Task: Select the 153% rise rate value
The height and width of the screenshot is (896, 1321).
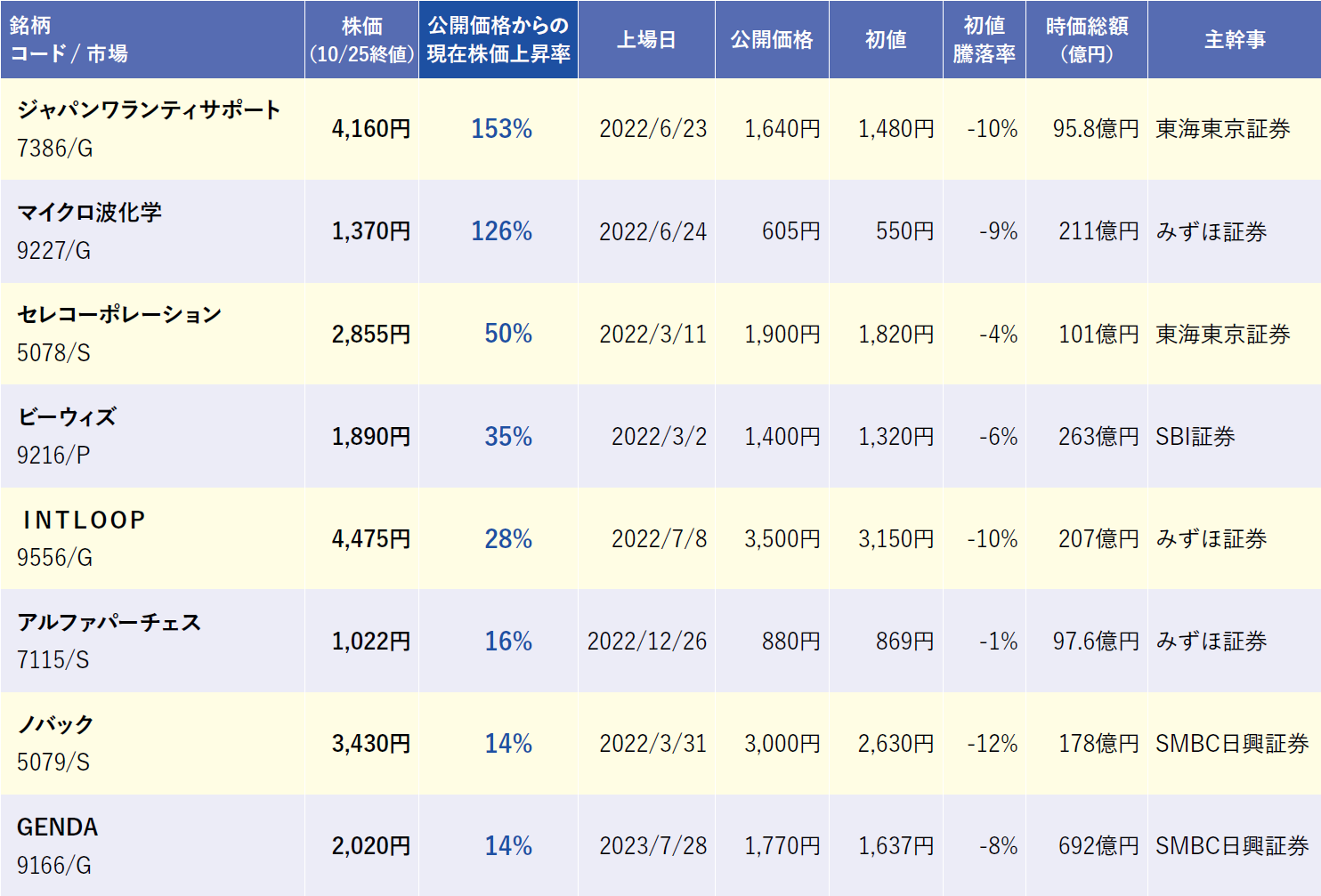Action: tap(501, 129)
